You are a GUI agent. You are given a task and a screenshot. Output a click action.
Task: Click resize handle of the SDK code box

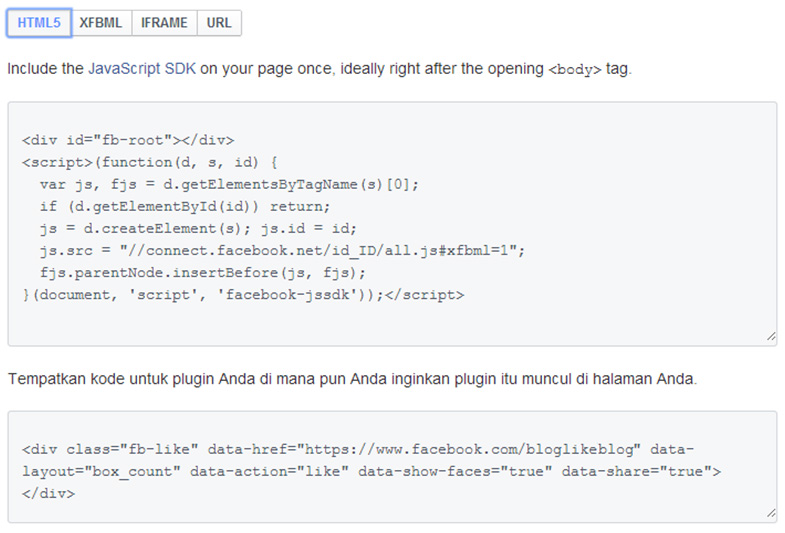pos(770,338)
